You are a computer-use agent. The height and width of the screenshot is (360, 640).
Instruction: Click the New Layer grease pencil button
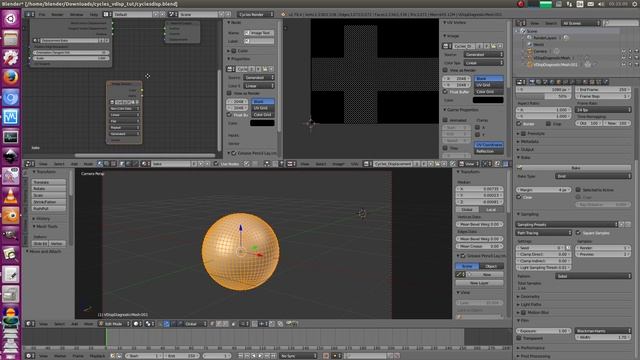(480, 283)
